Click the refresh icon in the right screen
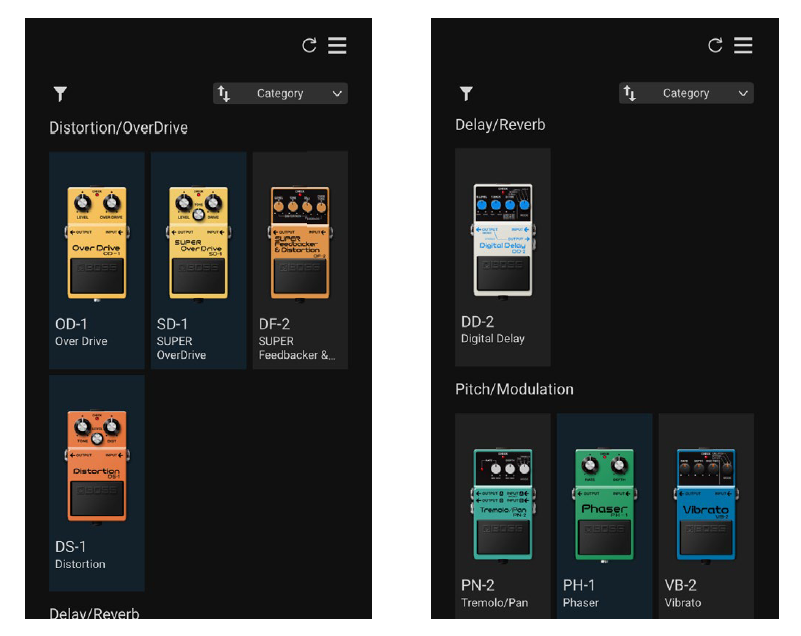The image size is (801, 636). click(x=715, y=45)
